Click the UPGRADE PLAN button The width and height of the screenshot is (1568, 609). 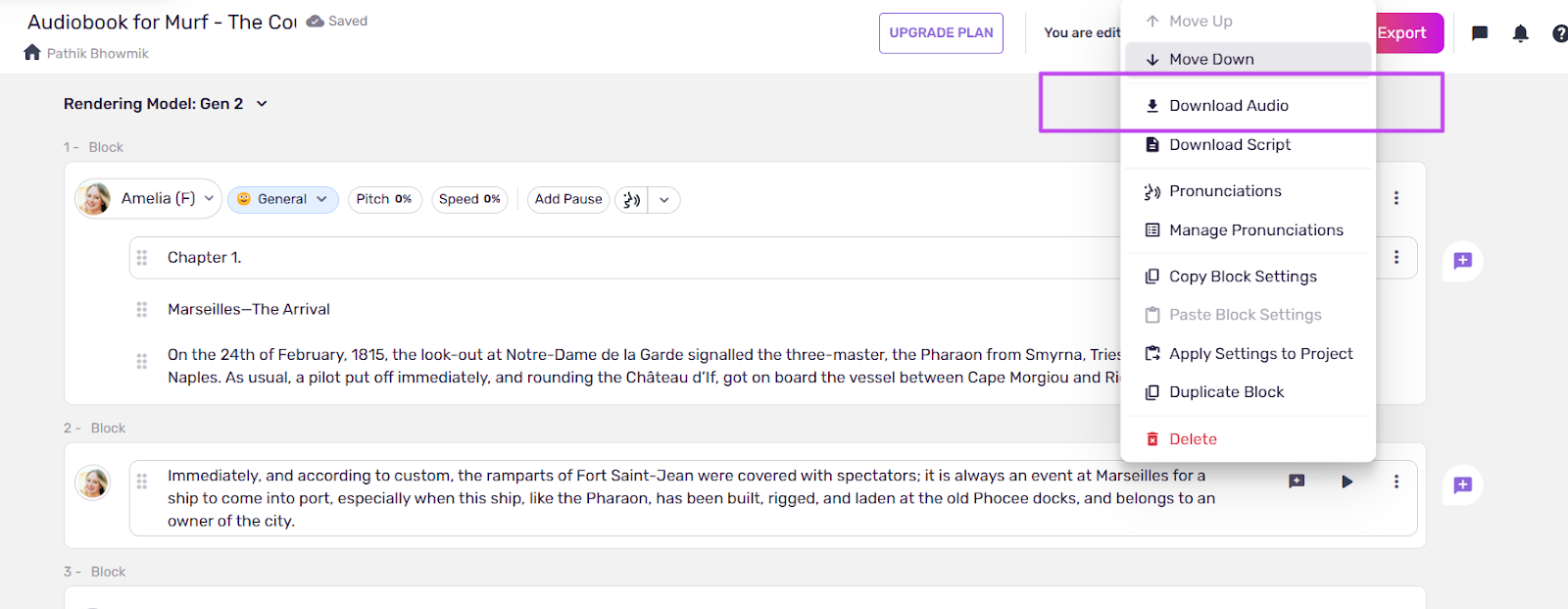click(941, 33)
